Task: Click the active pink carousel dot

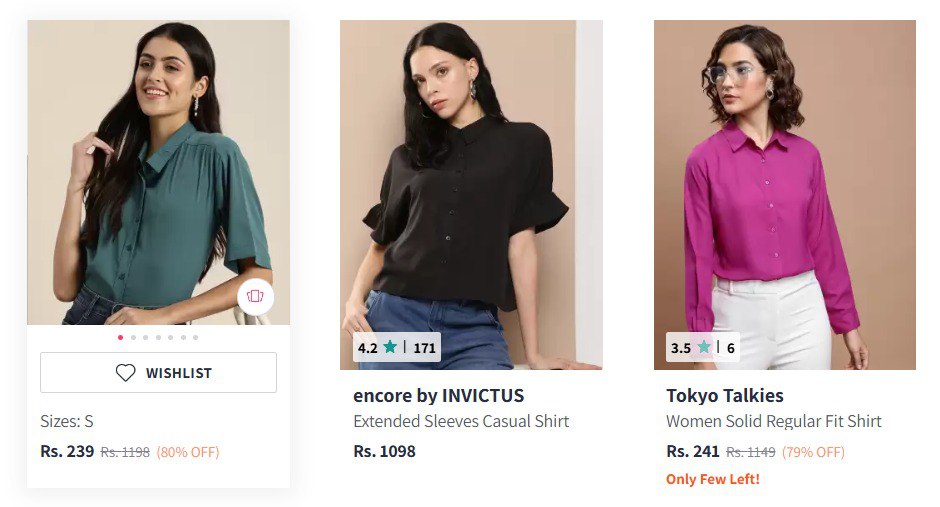Action: tap(121, 338)
